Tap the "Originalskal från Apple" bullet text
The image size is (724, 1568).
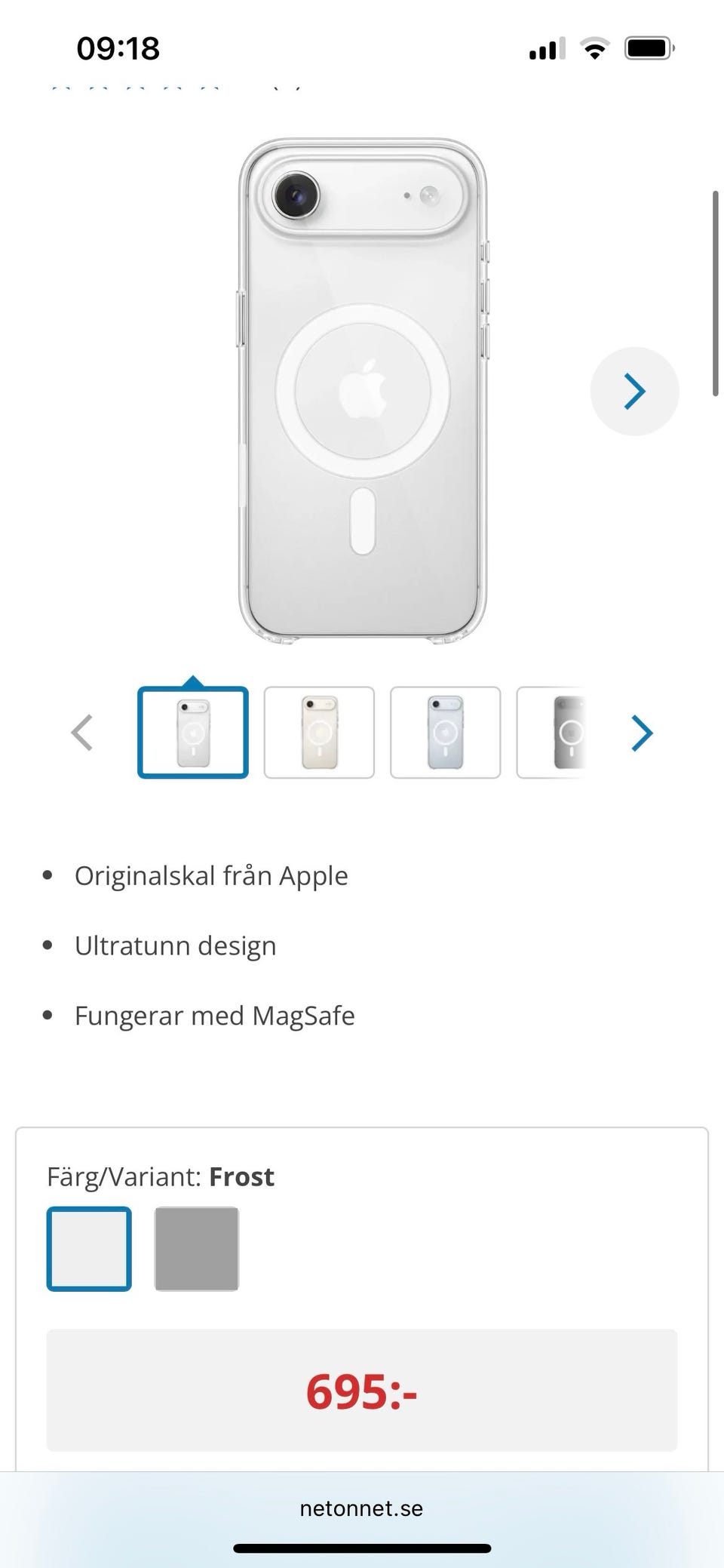pos(211,876)
